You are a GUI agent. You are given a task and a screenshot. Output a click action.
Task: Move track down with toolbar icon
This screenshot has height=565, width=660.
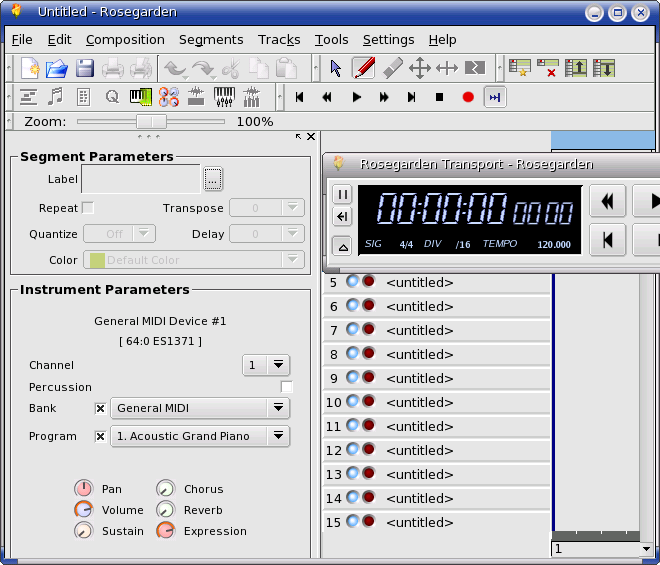tap(604, 68)
